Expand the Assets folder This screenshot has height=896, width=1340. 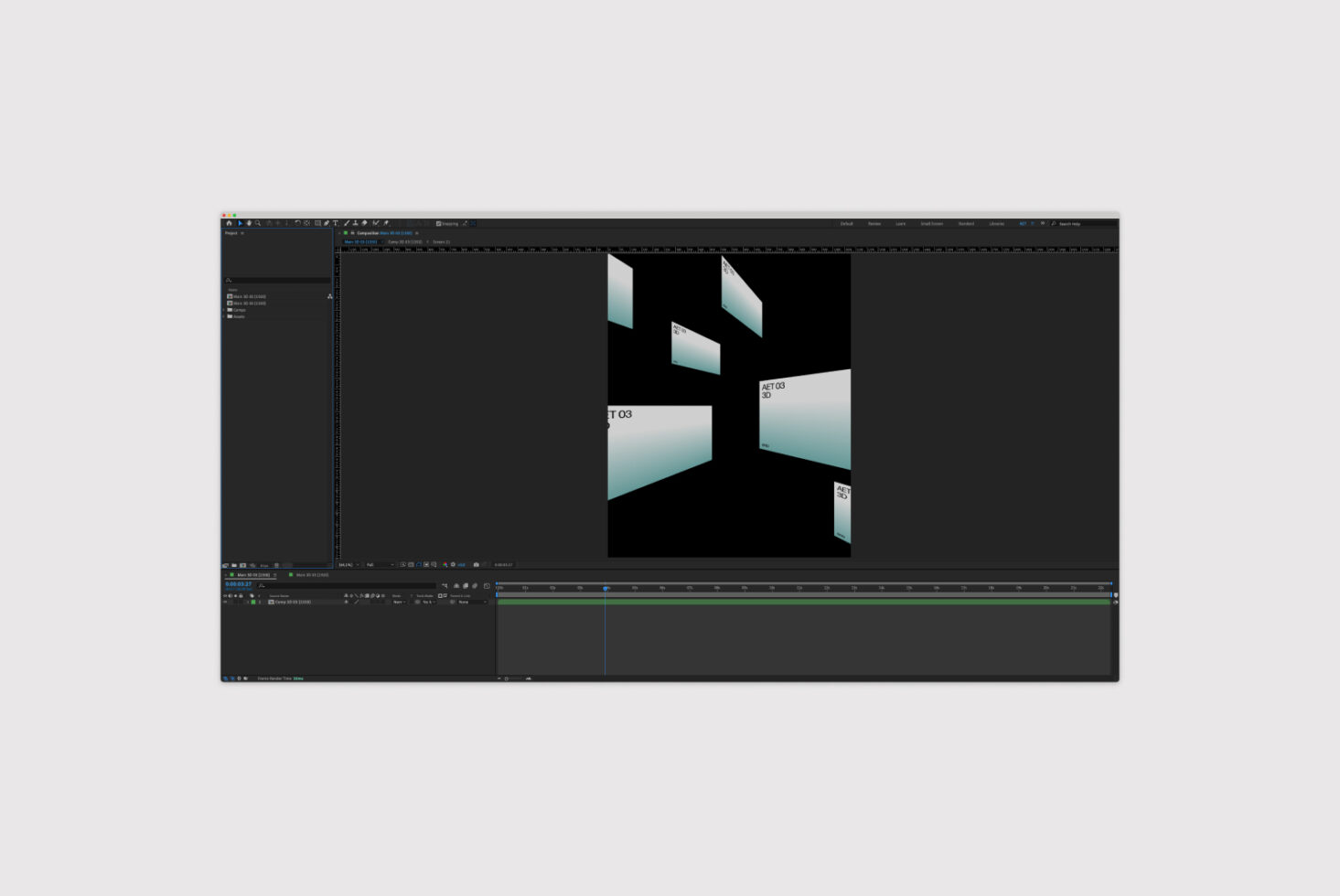(x=223, y=316)
